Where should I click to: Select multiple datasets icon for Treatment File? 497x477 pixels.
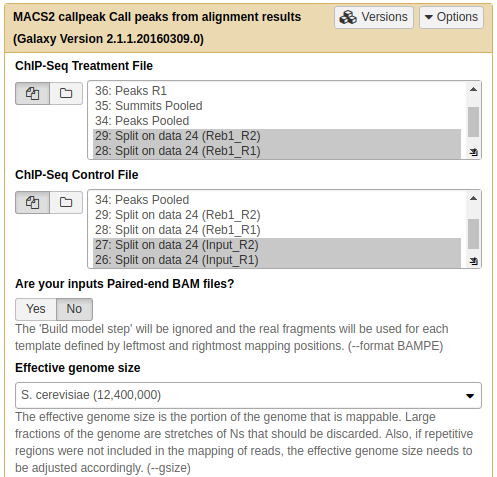[x=32, y=93]
